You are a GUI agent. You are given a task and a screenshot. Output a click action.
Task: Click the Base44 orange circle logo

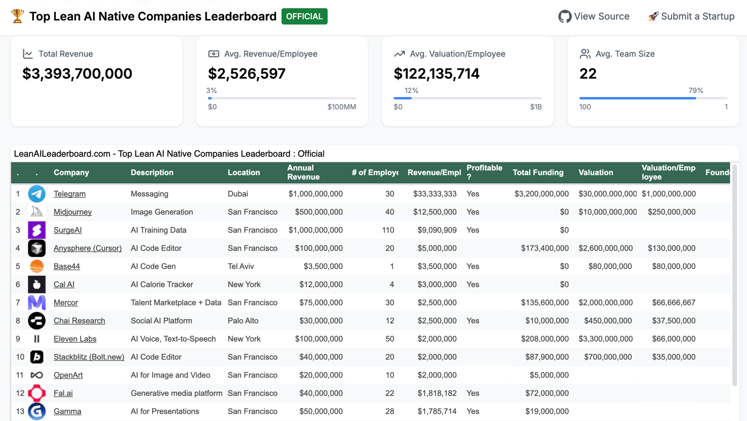37,266
